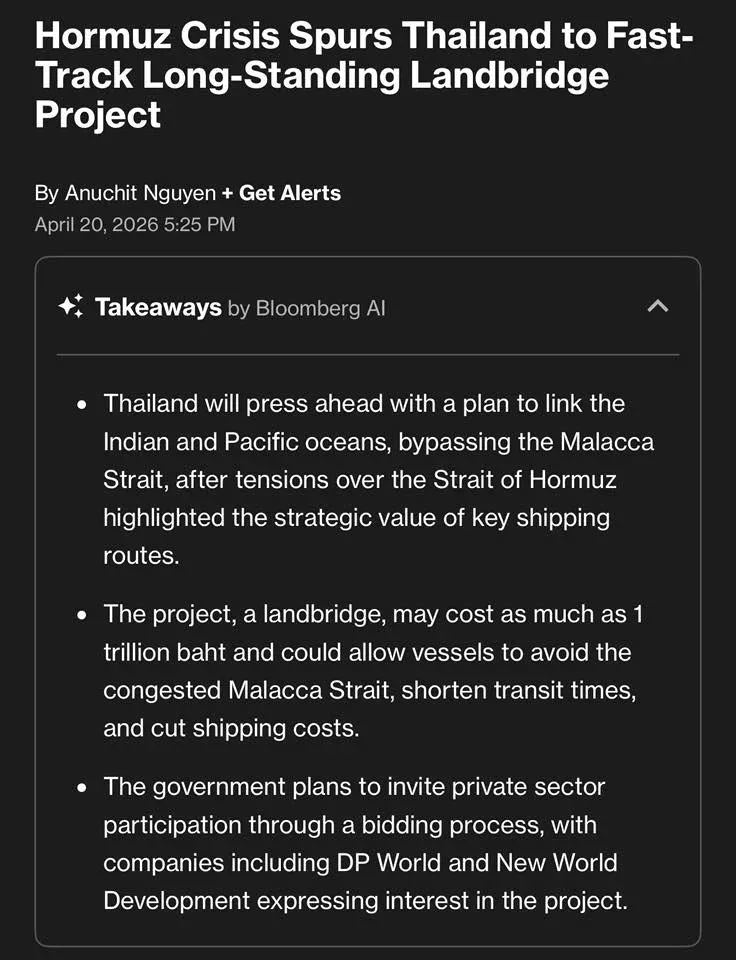Click the bold Takeaways heading

[x=158, y=307]
